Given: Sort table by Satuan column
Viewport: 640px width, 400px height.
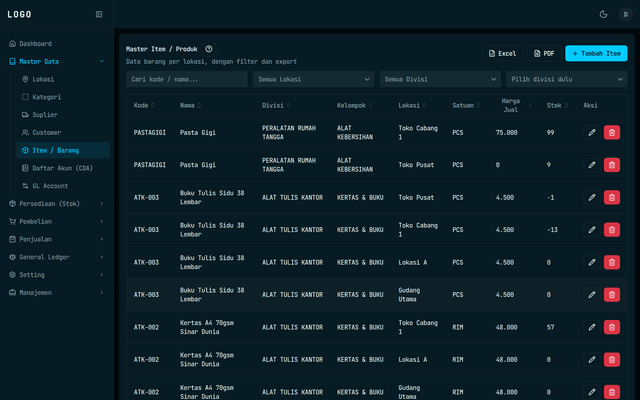Looking at the screenshot, I should pyautogui.click(x=466, y=105).
